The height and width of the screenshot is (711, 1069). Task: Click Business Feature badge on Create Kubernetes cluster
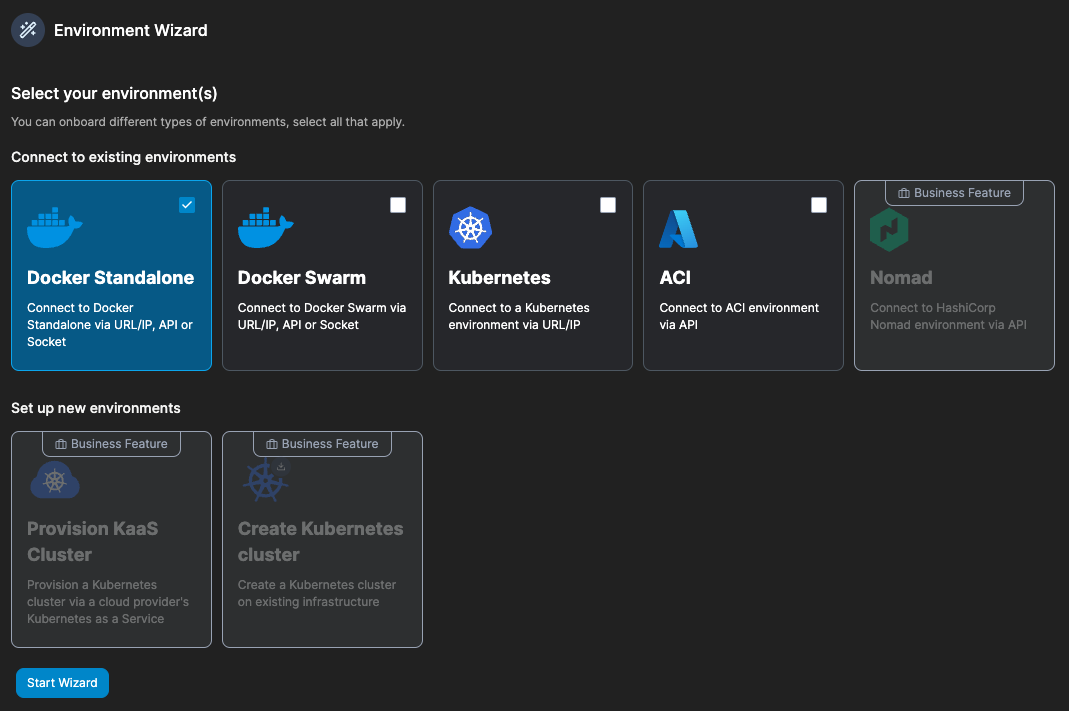(322, 443)
